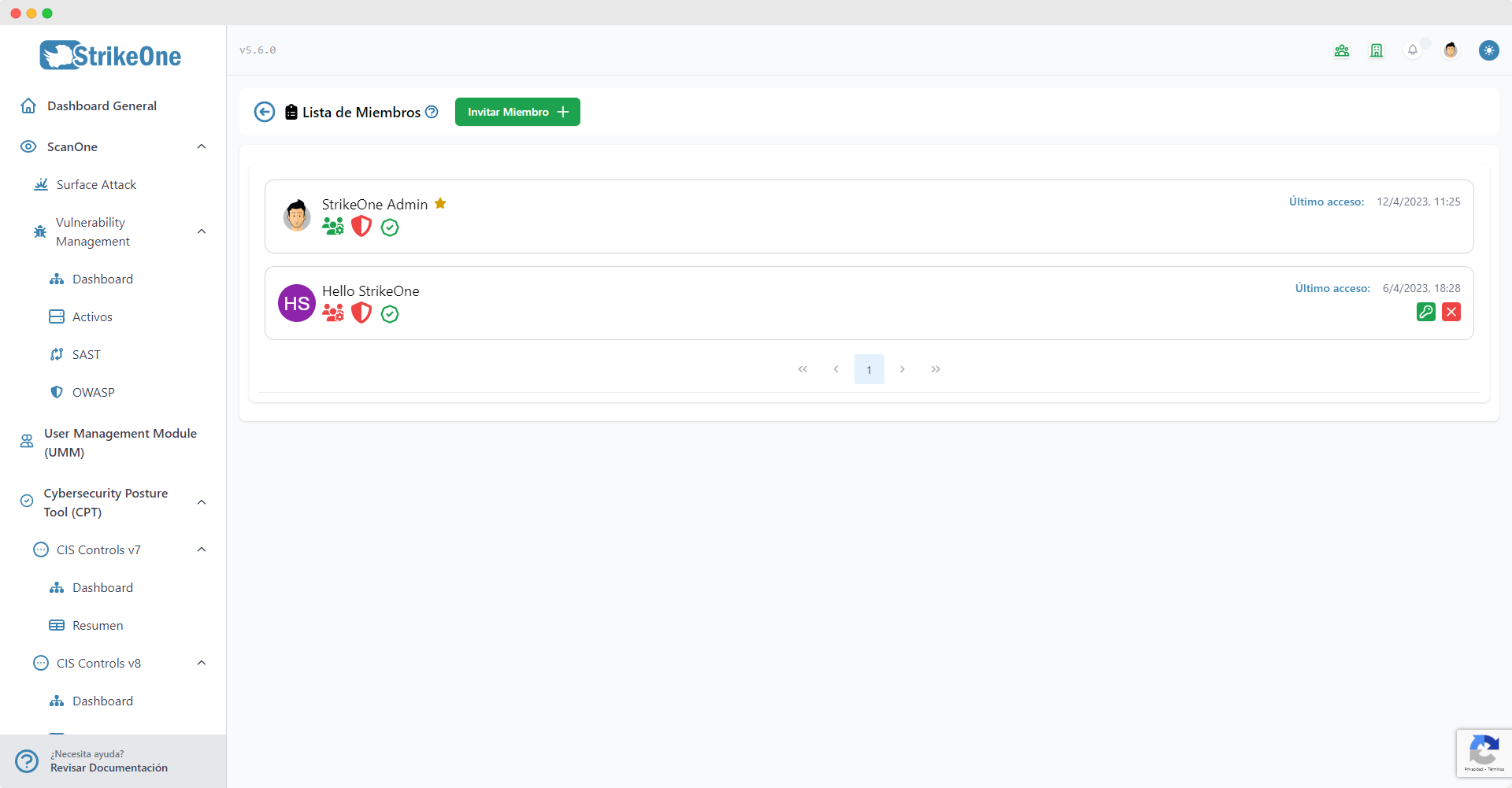Screen dimensions: 1512x788
Task: Click StrikeOne Admin's avatar
Action: pos(297,216)
